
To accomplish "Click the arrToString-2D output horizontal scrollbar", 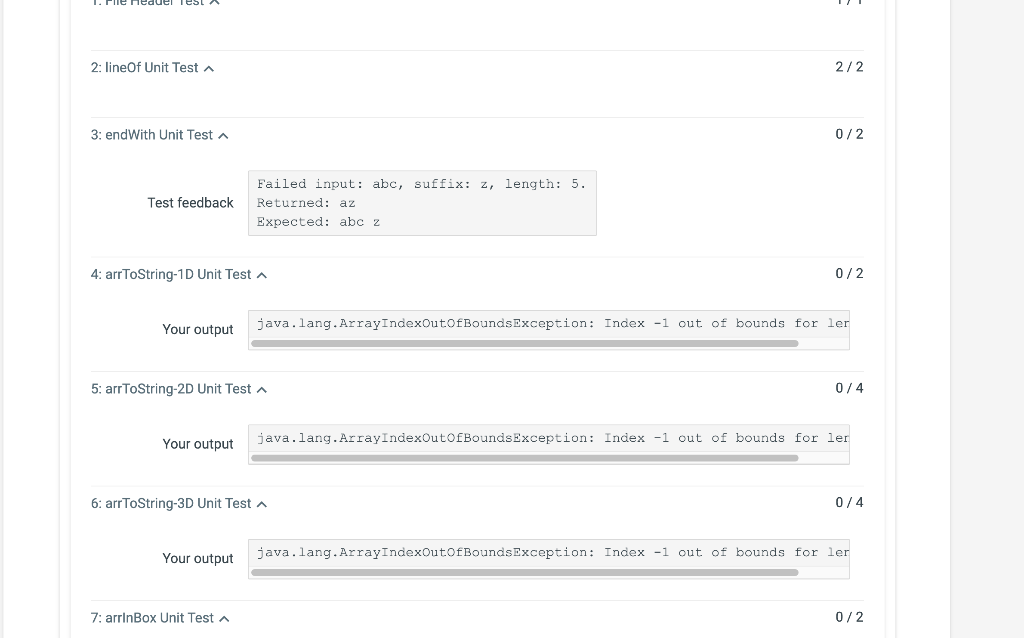I will point(525,458).
